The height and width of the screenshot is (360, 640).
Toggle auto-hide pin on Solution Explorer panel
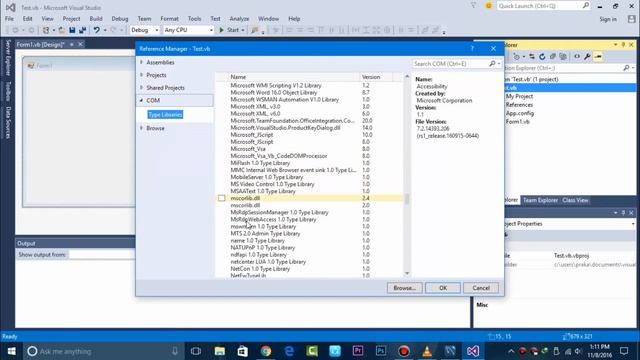click(623, 44)
